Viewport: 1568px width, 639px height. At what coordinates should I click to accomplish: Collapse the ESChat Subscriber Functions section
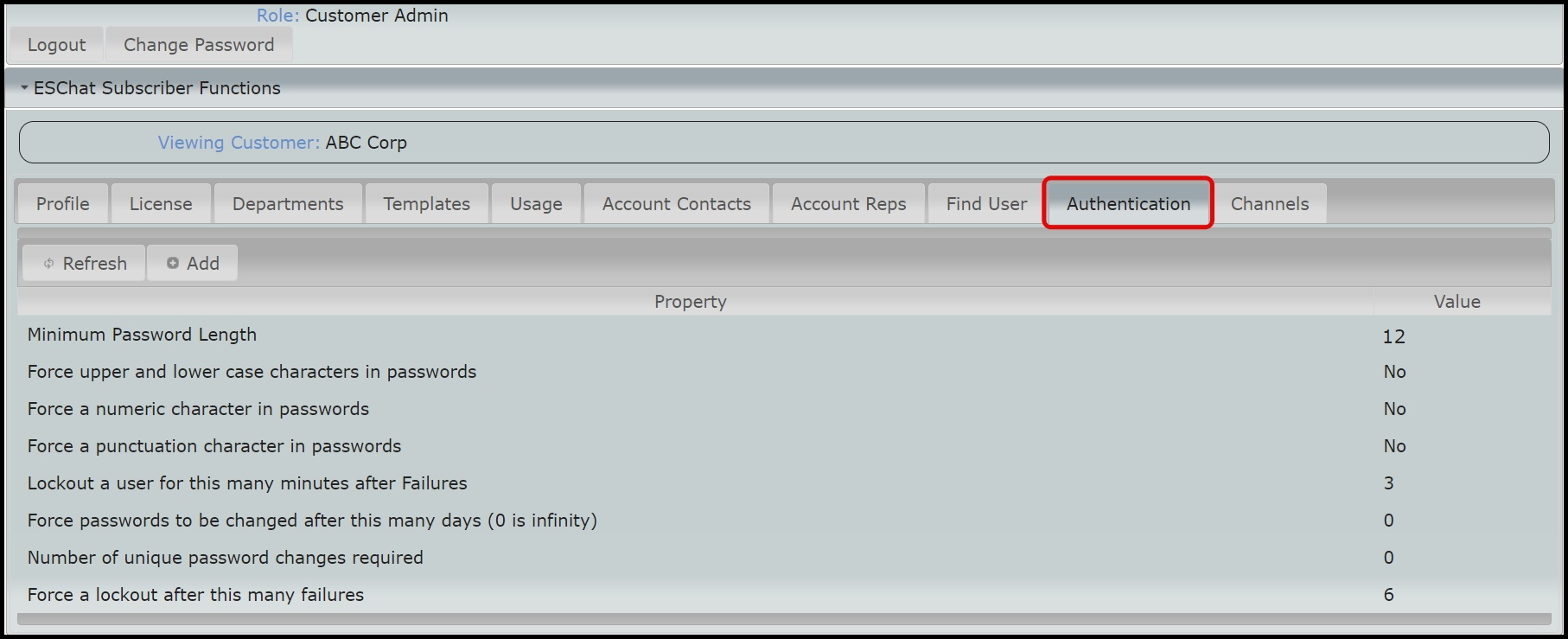22,87
